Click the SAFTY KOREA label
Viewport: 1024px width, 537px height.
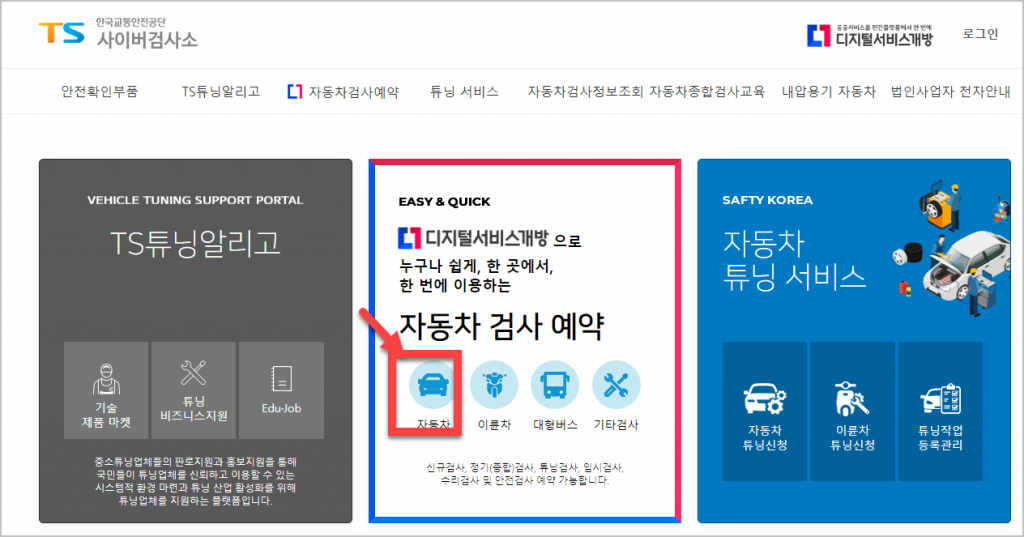coord(767,201)
